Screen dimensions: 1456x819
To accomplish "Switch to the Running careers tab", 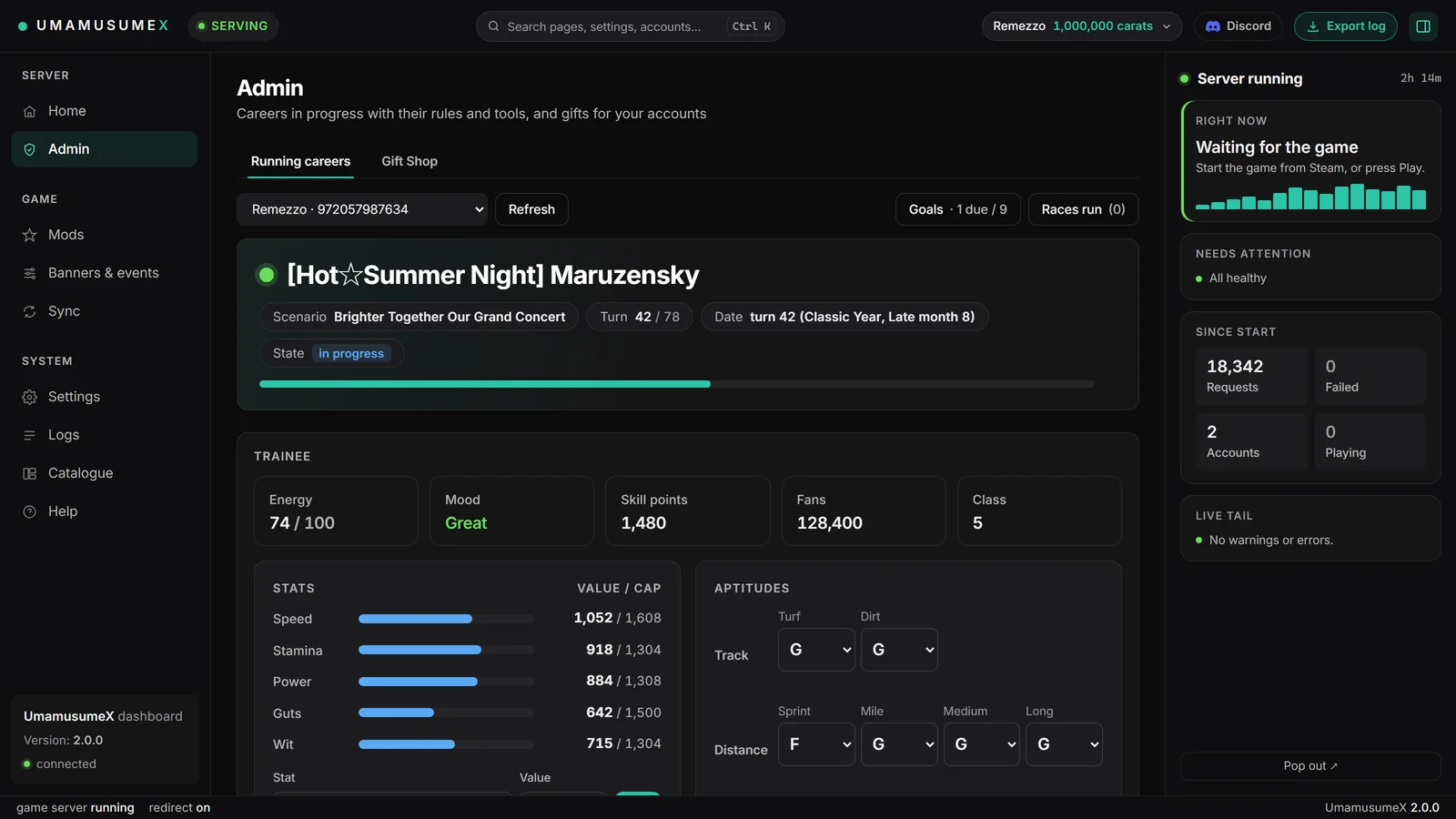I will point(300,161).
